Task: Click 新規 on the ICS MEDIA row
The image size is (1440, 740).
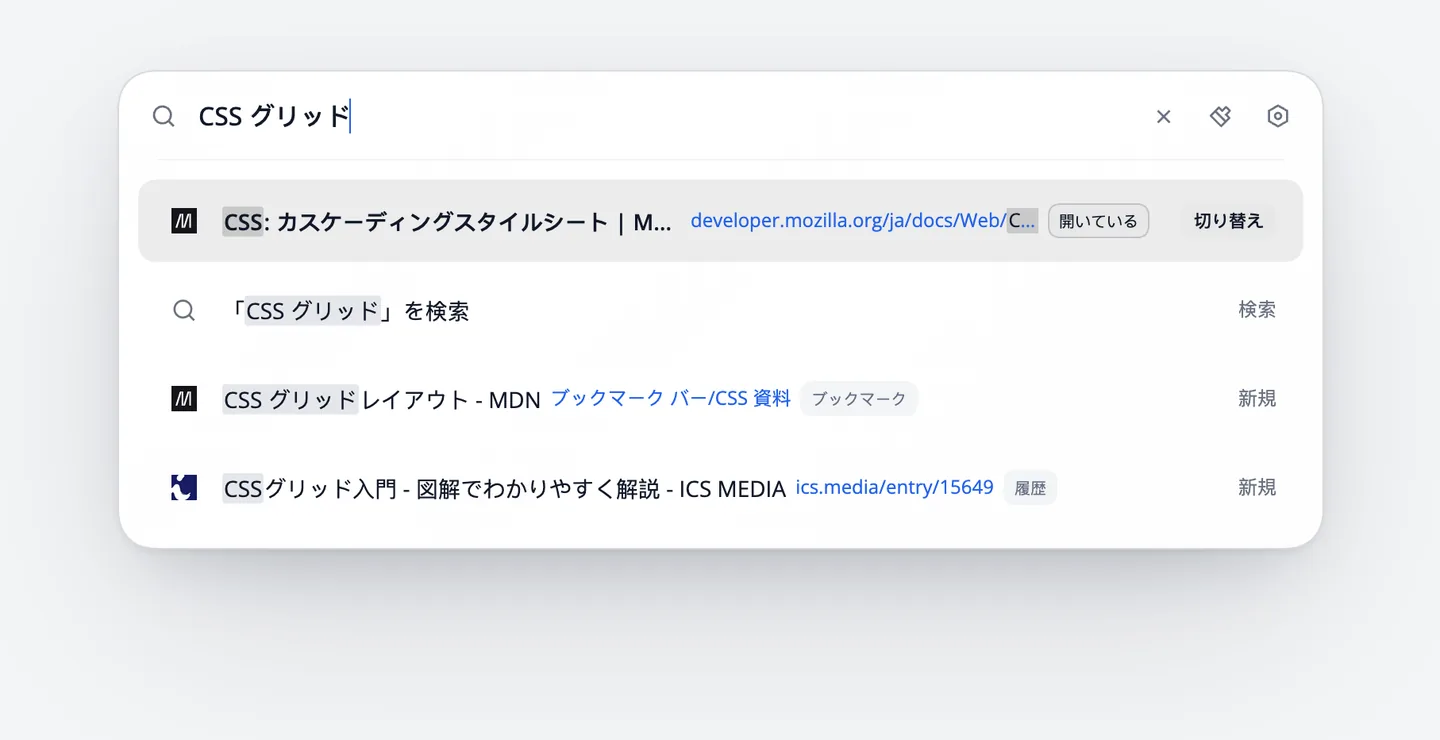Action: (1257, 488)
